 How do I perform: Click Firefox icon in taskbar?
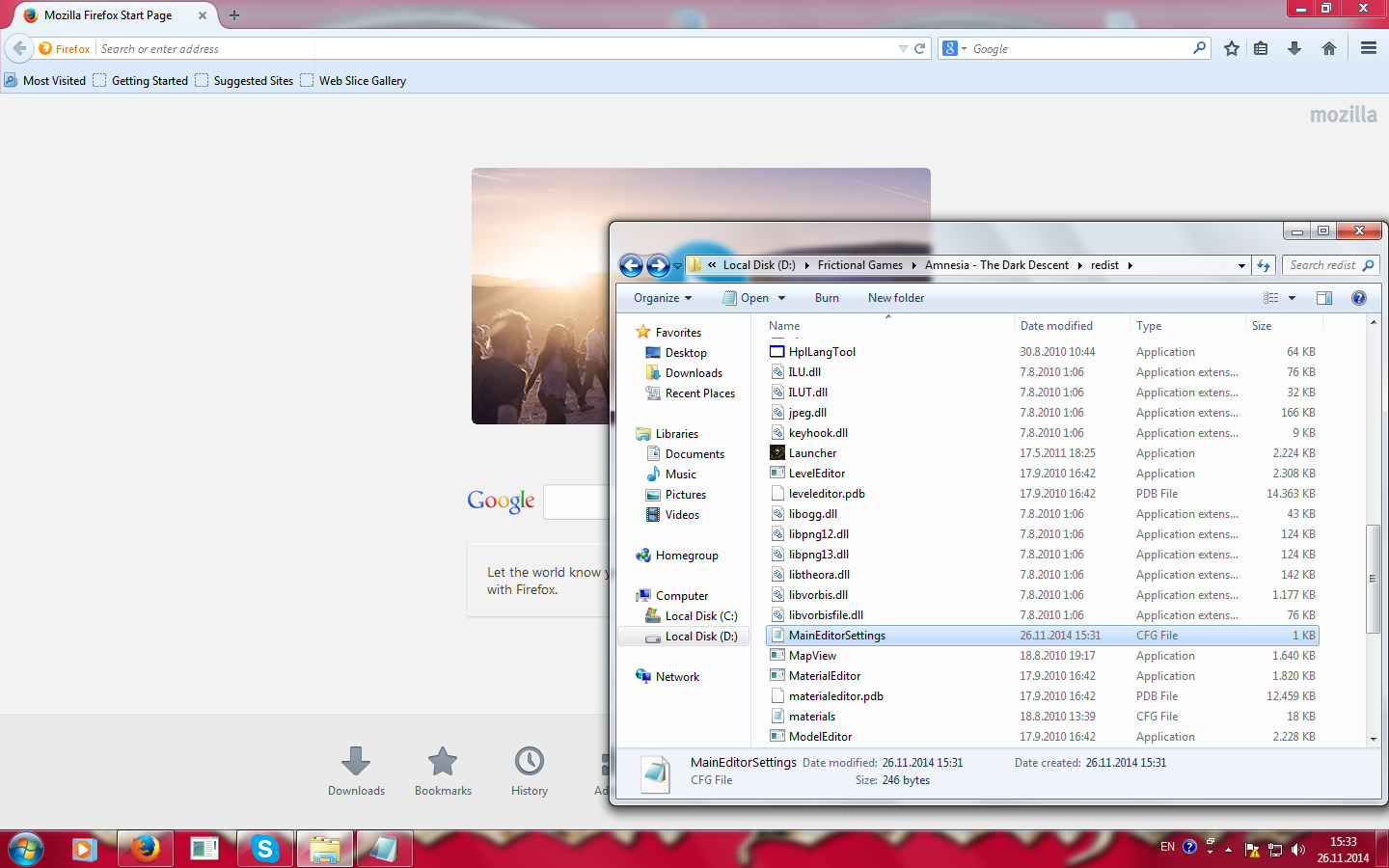pos(145,849)
